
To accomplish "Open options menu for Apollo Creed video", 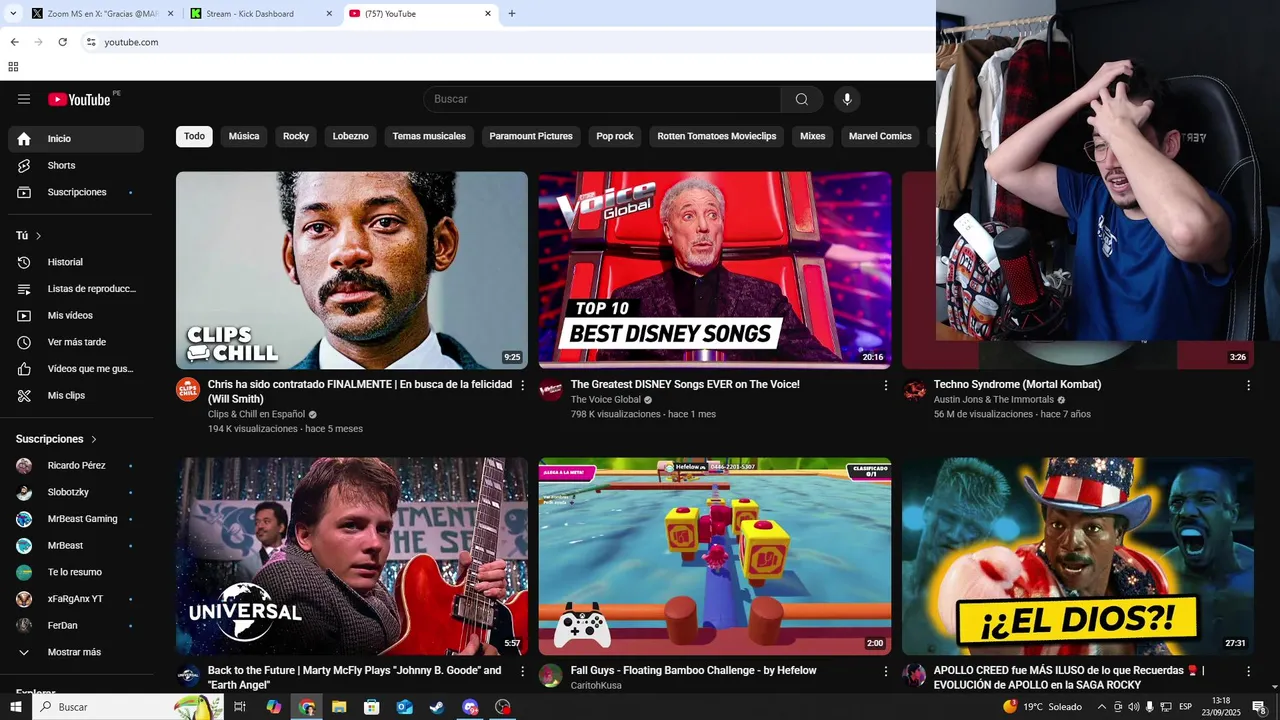I will 1248,671.
